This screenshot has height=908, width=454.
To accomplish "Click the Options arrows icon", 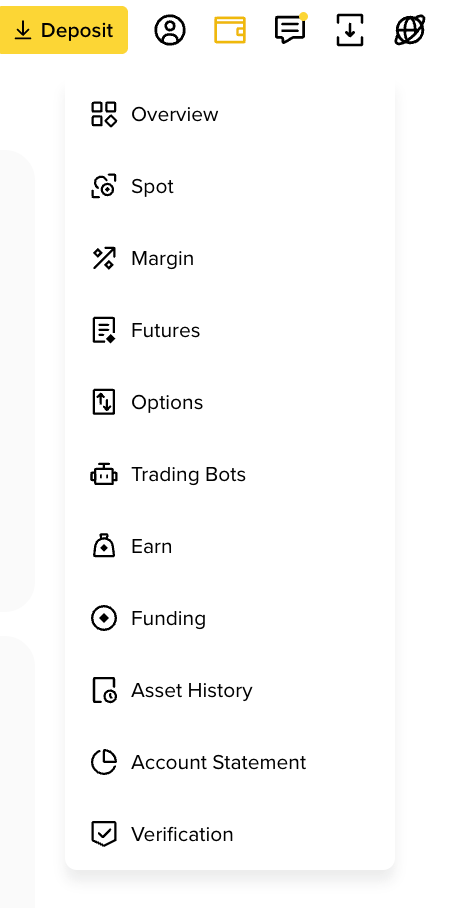I will [x=104, y=402].
